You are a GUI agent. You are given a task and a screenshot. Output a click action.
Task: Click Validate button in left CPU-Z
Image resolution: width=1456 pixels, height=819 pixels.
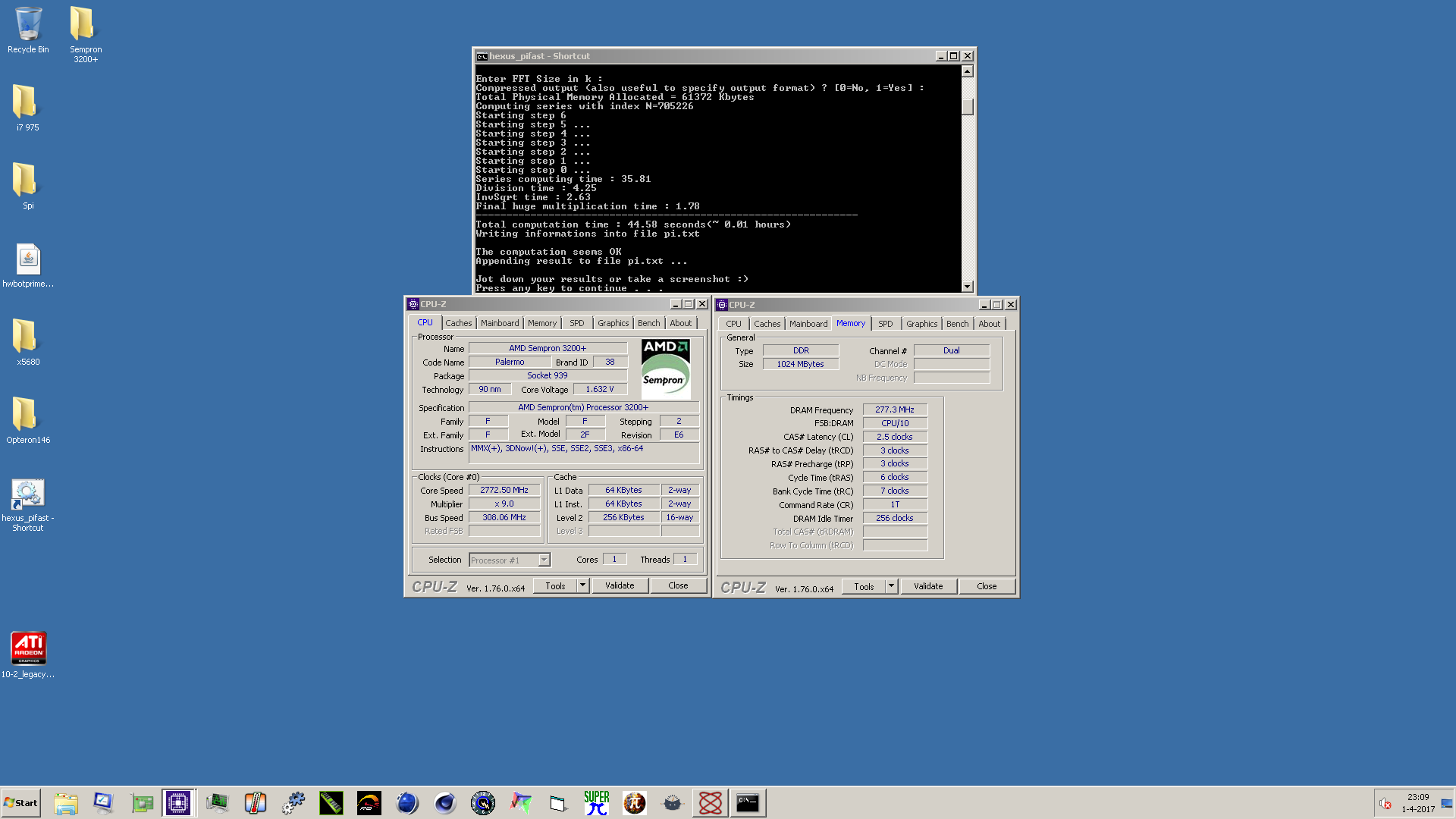620,585
